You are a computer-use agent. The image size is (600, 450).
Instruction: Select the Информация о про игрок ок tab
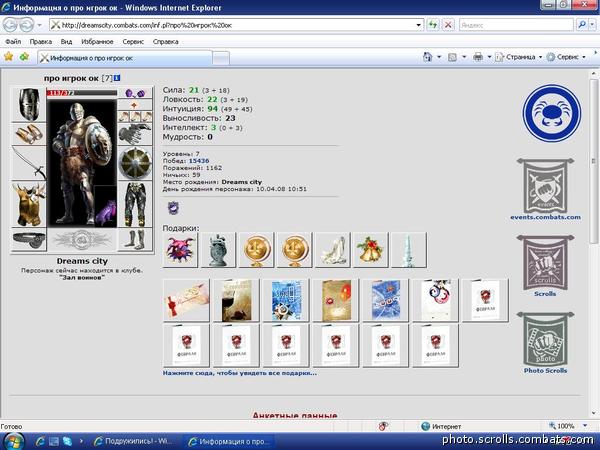click(x=125, y=58)
